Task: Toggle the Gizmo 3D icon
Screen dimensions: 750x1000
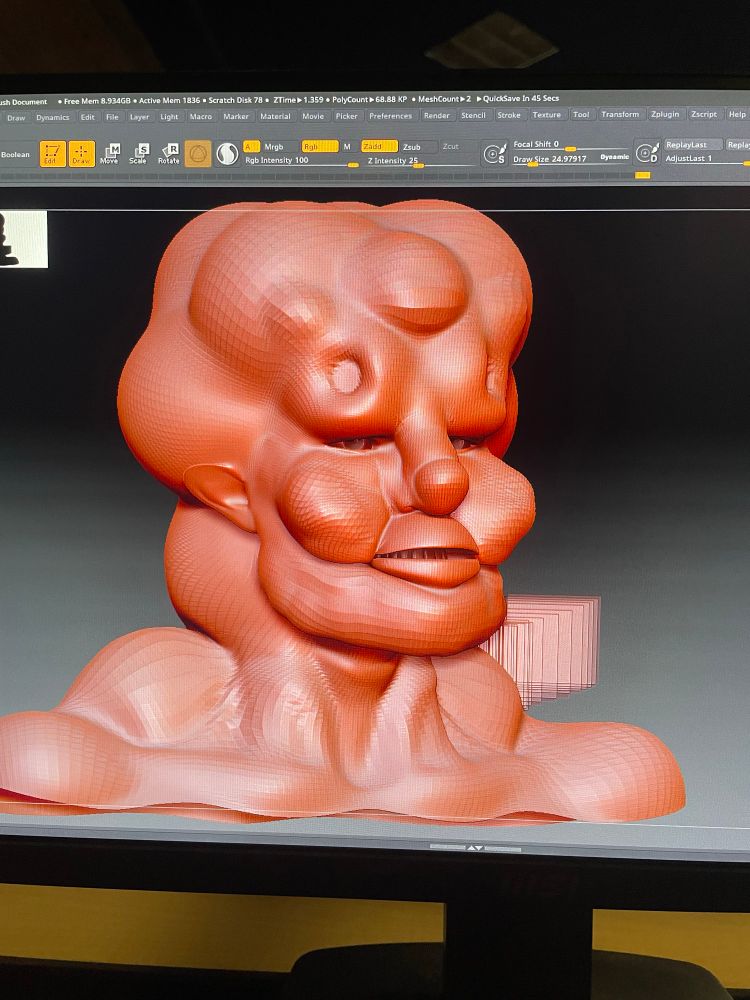Action: click(198, 154)
